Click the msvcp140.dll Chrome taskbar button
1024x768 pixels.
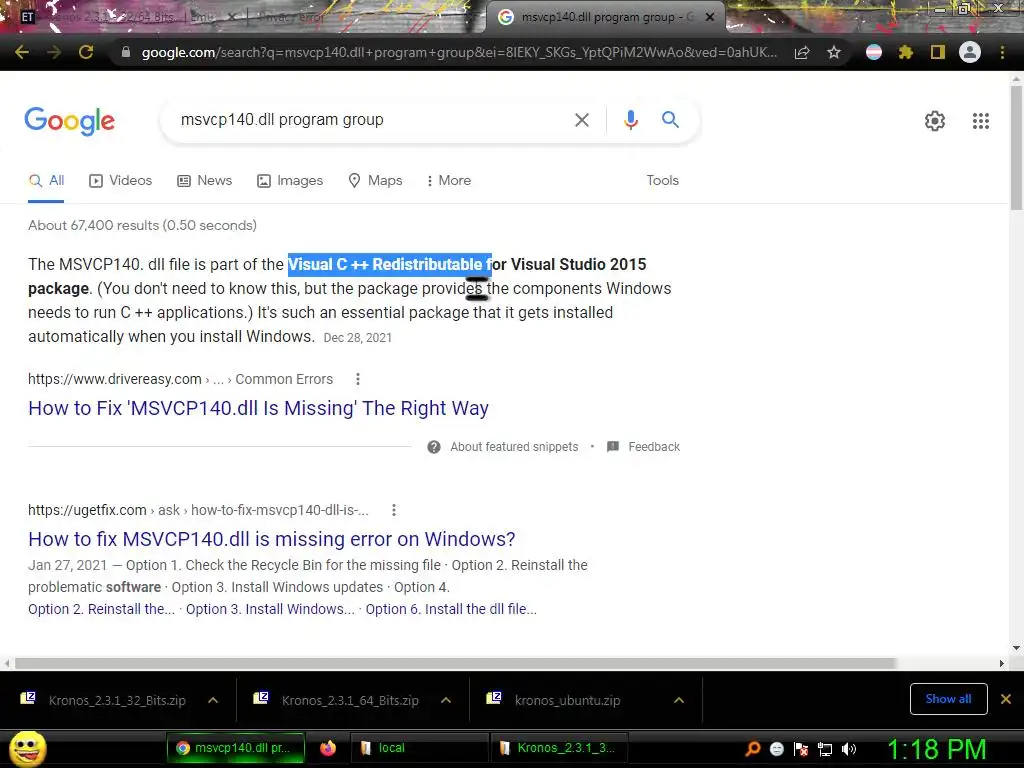tap(235, 748)
